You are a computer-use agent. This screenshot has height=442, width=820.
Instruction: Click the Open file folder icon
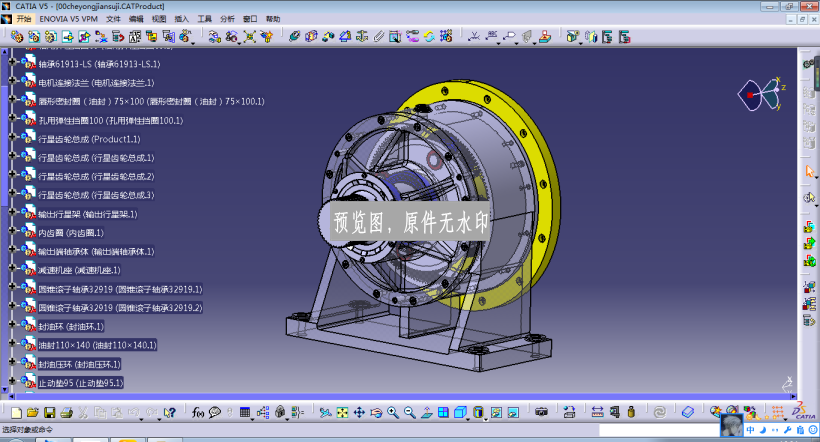(32, 413)
